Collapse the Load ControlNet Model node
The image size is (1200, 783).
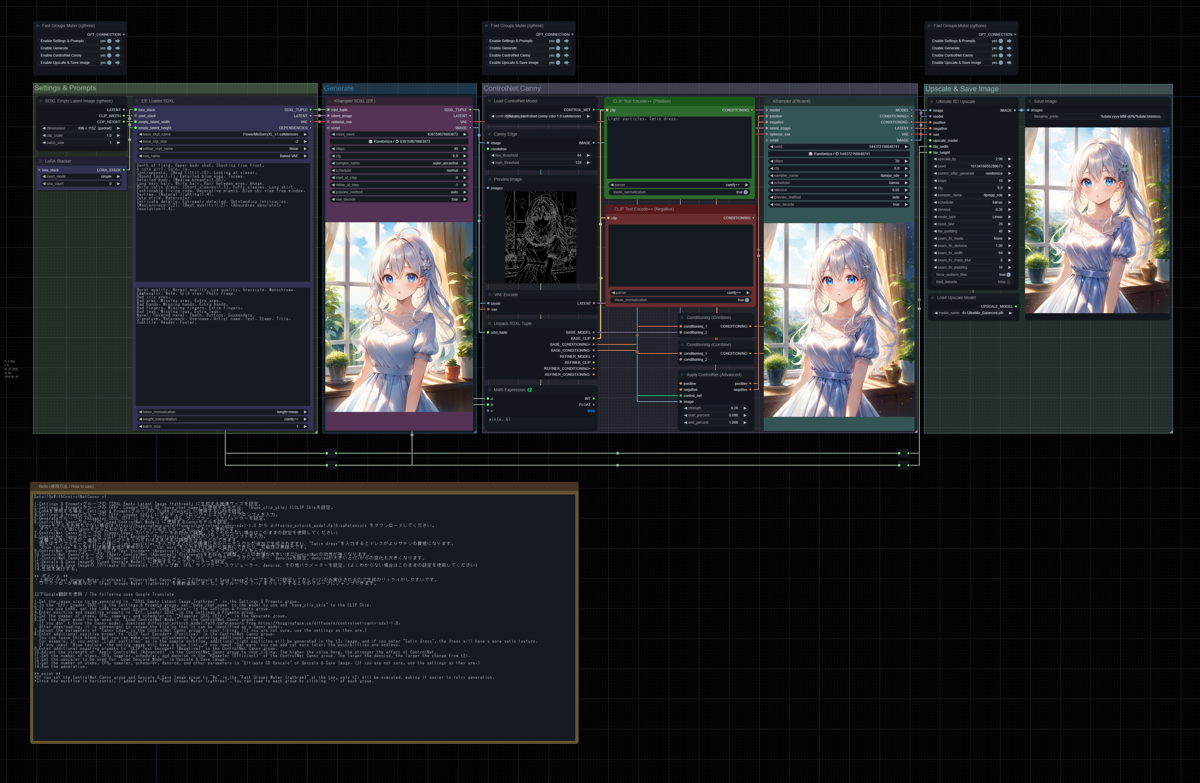click(x=489, y=100)
